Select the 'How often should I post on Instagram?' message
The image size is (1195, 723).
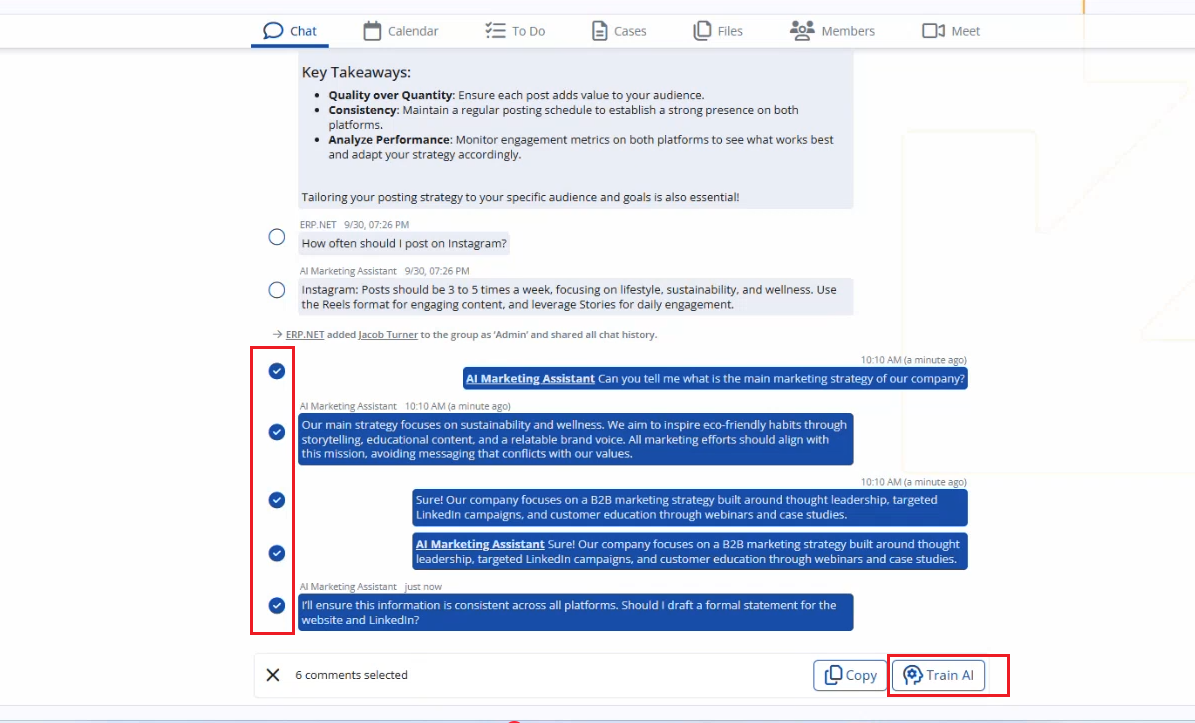[277, 237]
